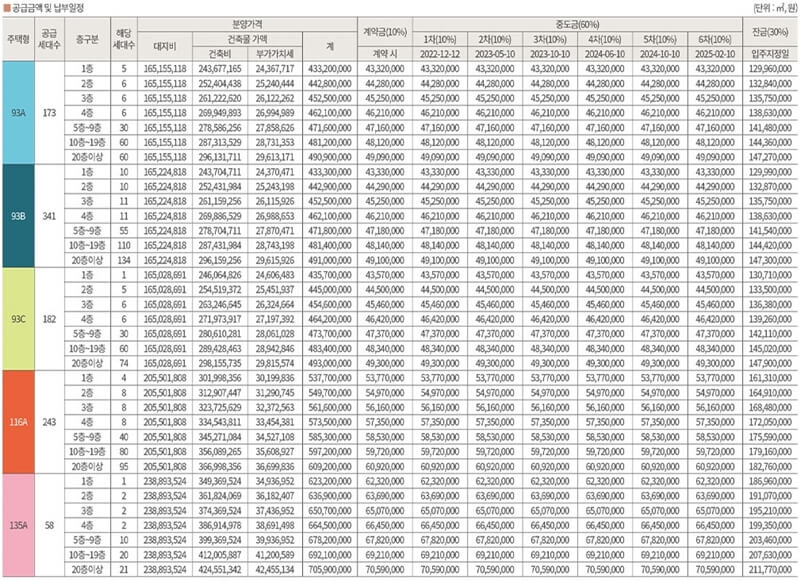Click the construction cost 424,551,342
Viewport: 800px width, 581px height.
pyautogui.click(x=220, y=570)
